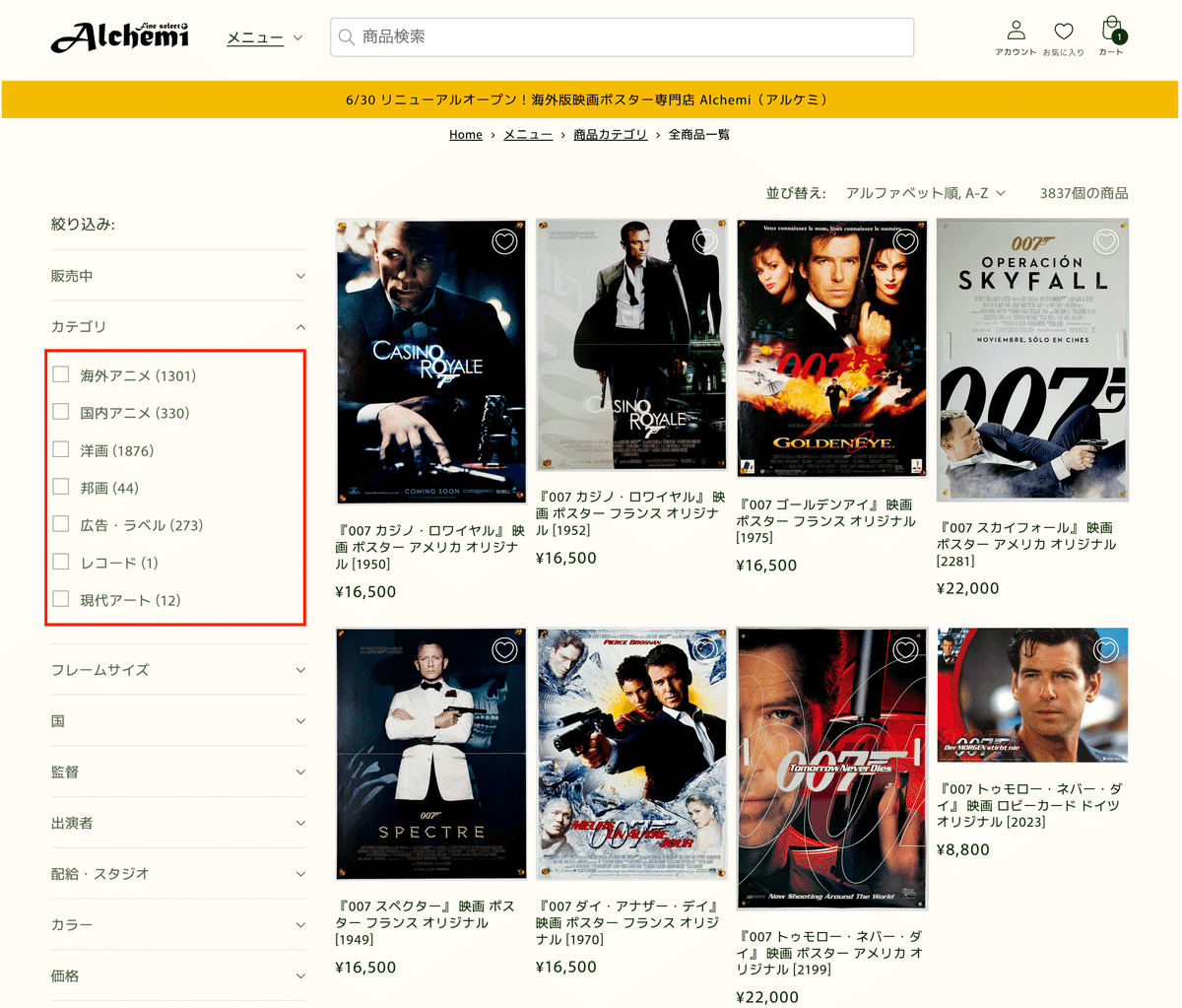Open the shopping cart icon

click(x=1111, y=30)
